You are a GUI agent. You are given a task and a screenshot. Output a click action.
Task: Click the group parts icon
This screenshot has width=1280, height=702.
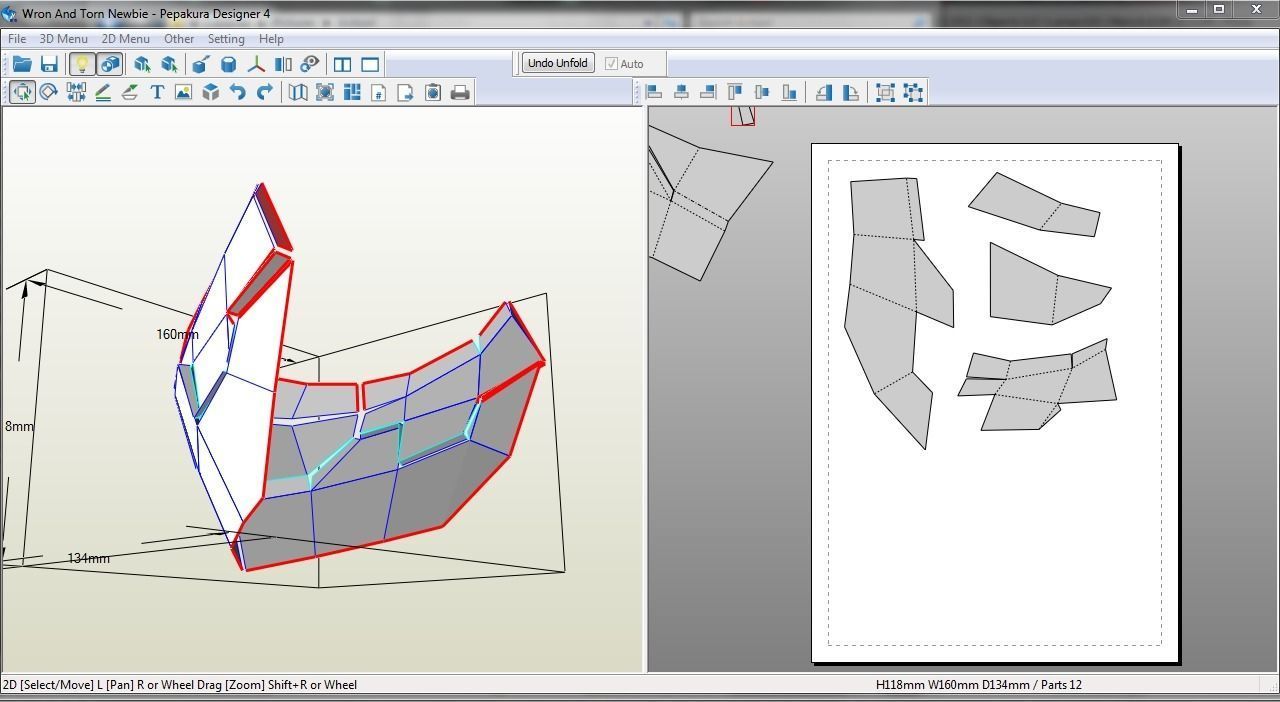click(x=885, y=92)
